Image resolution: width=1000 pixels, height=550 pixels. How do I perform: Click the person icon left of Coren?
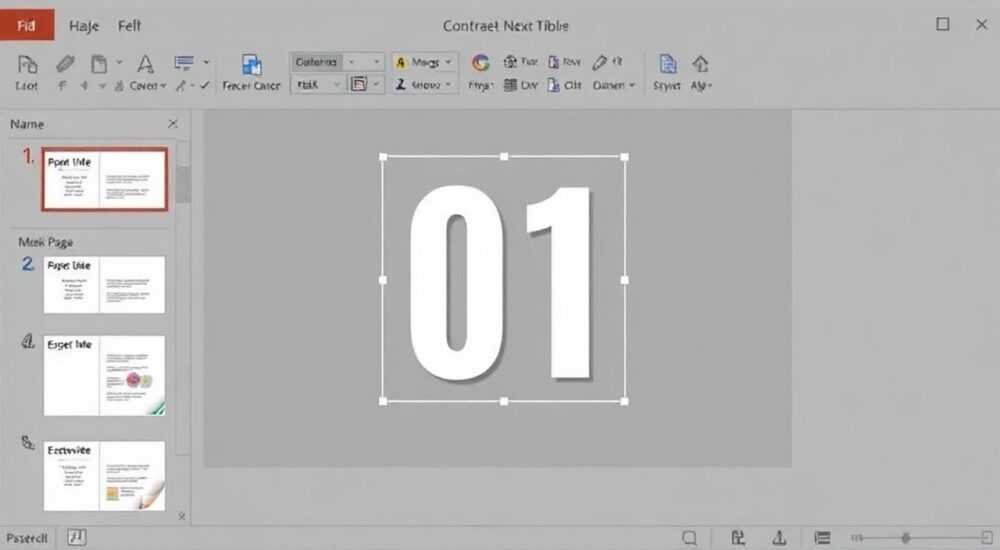119,85
